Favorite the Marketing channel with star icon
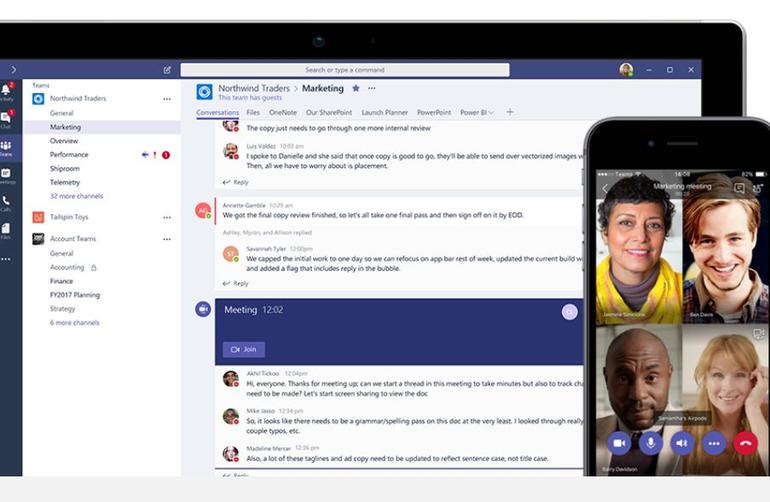 click(356, 88)
